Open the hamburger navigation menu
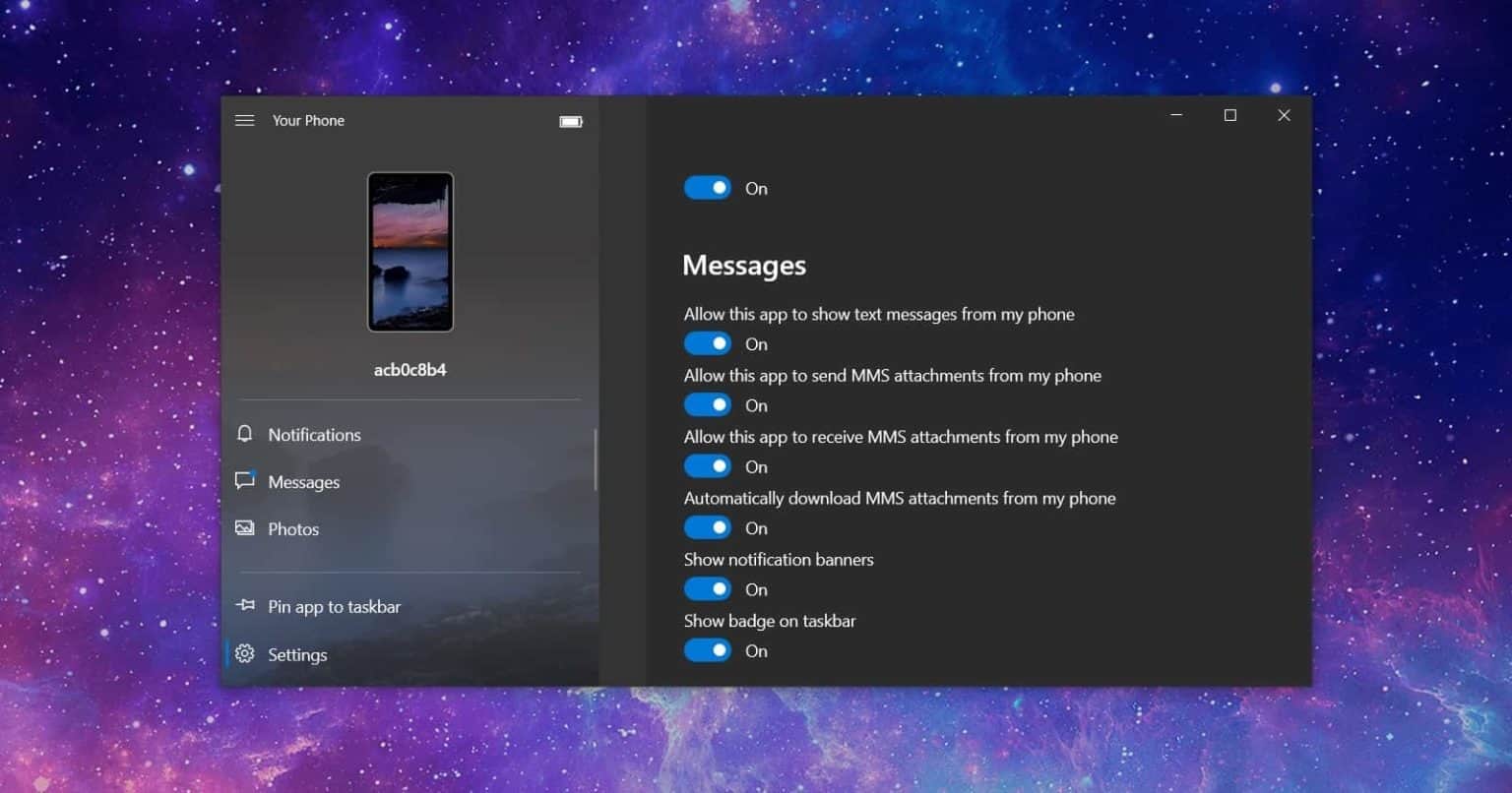The image size is (1512, 793). (245, 120)
